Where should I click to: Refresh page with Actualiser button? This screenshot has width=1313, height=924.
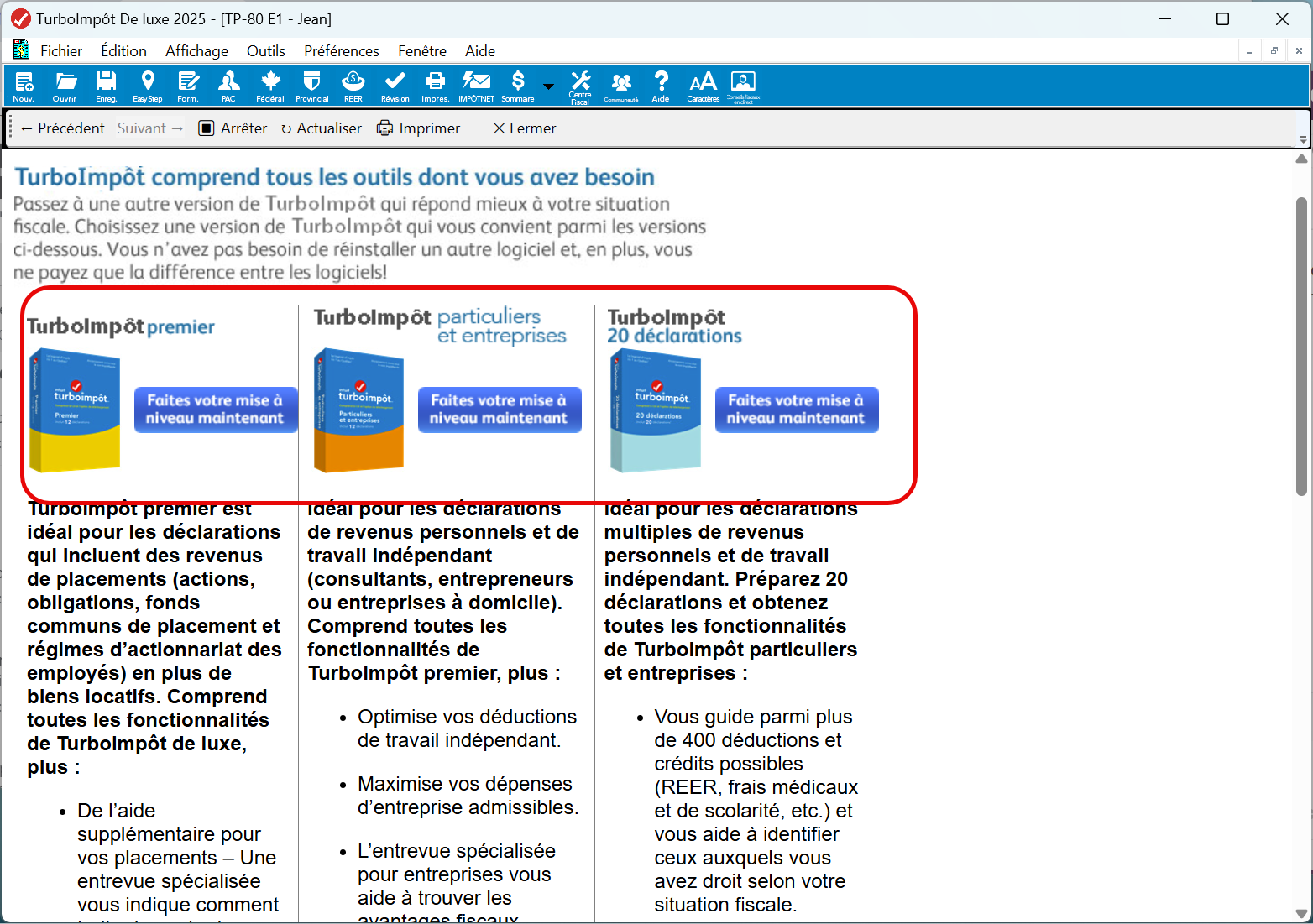tap(322, 128)
